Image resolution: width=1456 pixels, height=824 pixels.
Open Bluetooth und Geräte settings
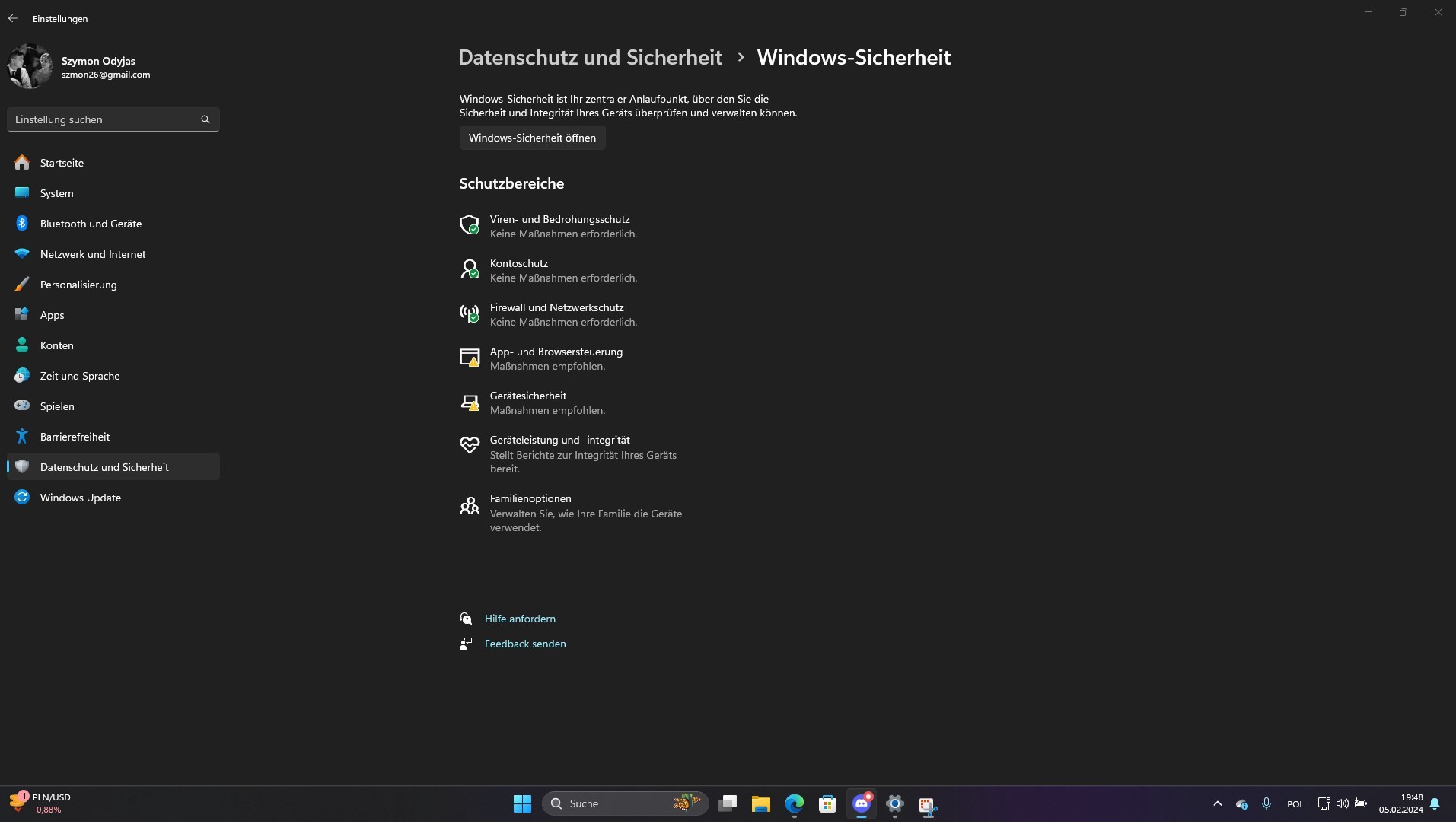pyautogui.click(x=113, y=223)
